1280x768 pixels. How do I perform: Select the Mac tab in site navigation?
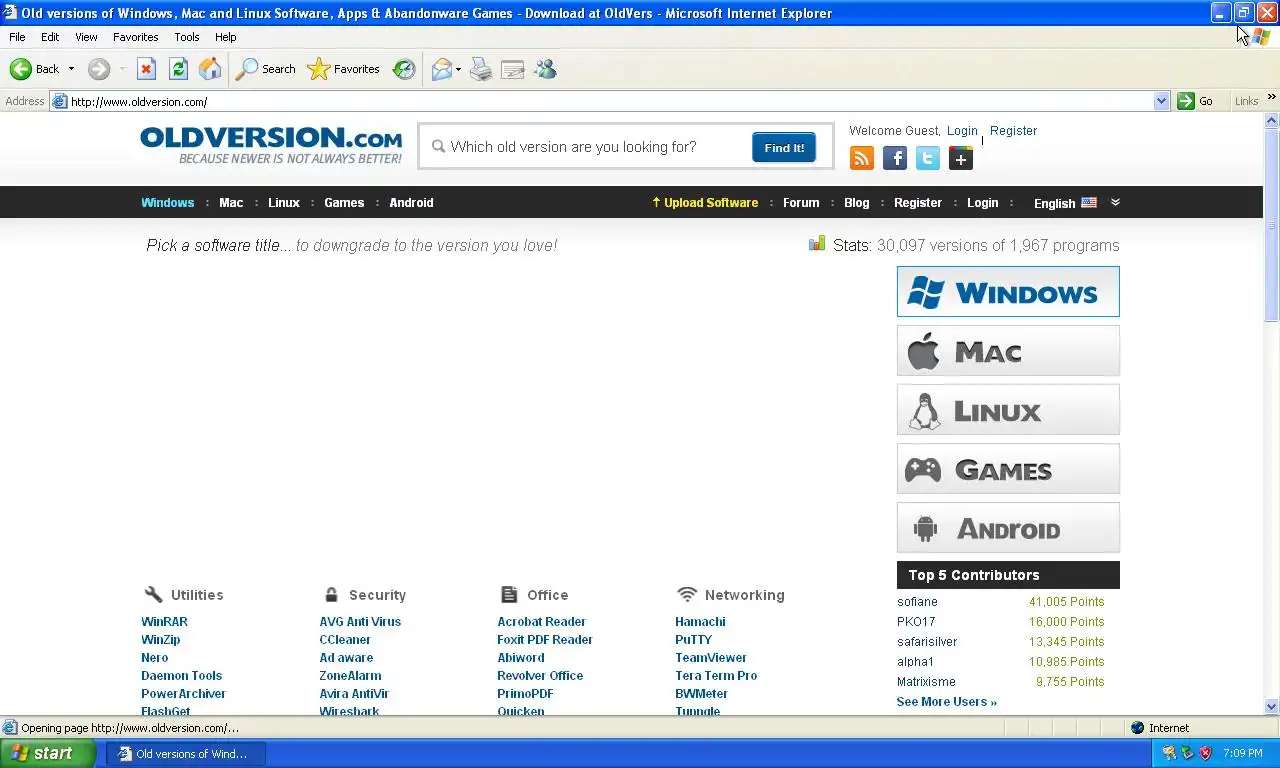(231, 202)
